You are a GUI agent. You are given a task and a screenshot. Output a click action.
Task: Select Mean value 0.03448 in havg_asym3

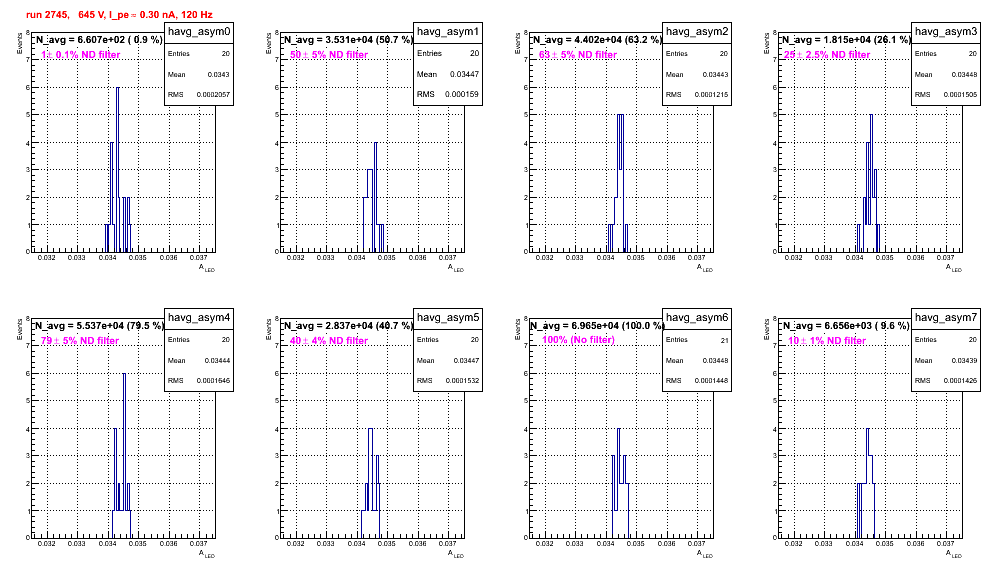pyautogui.click(x=964, y=74)
